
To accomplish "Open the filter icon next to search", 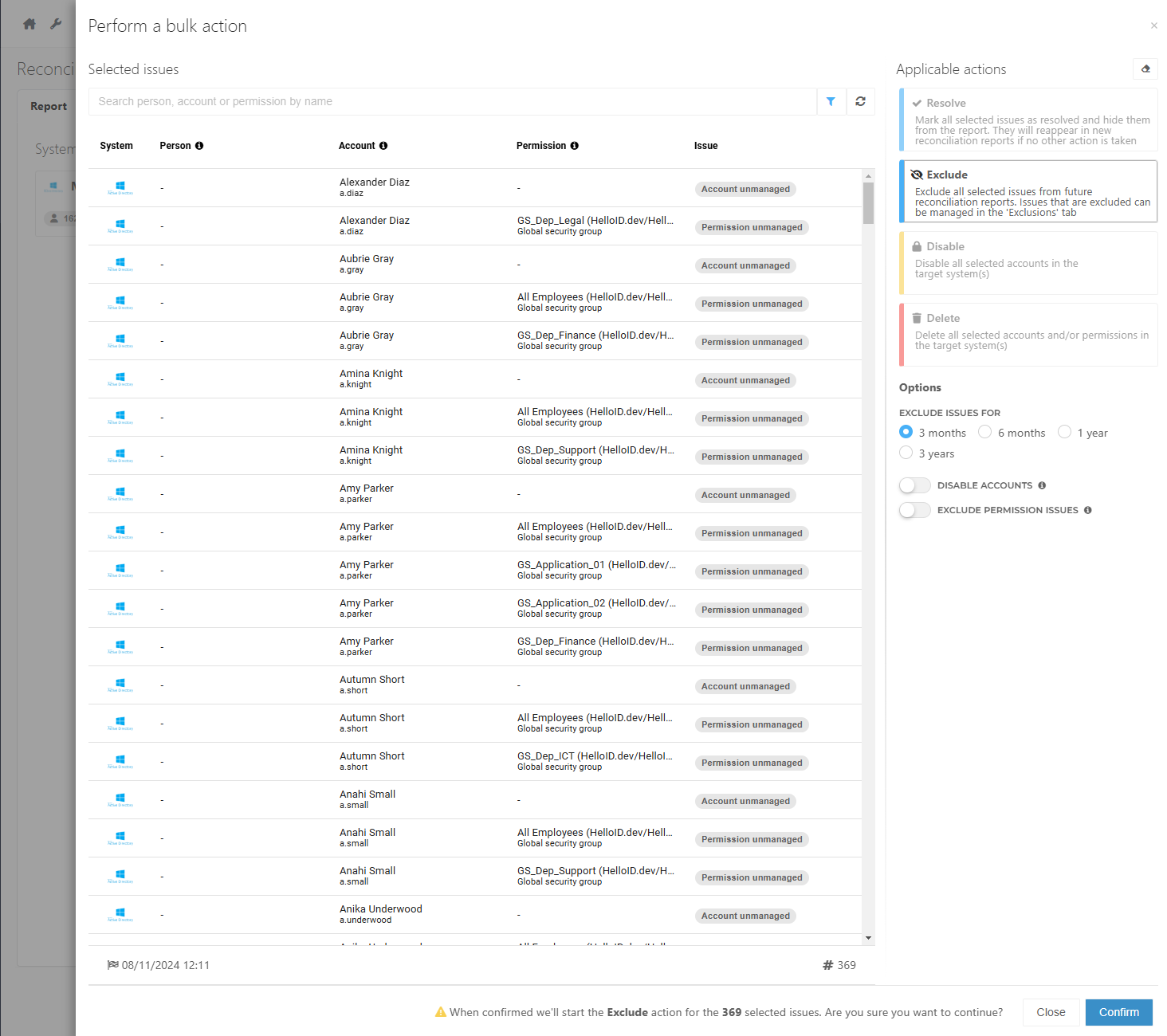I will 831,101.
